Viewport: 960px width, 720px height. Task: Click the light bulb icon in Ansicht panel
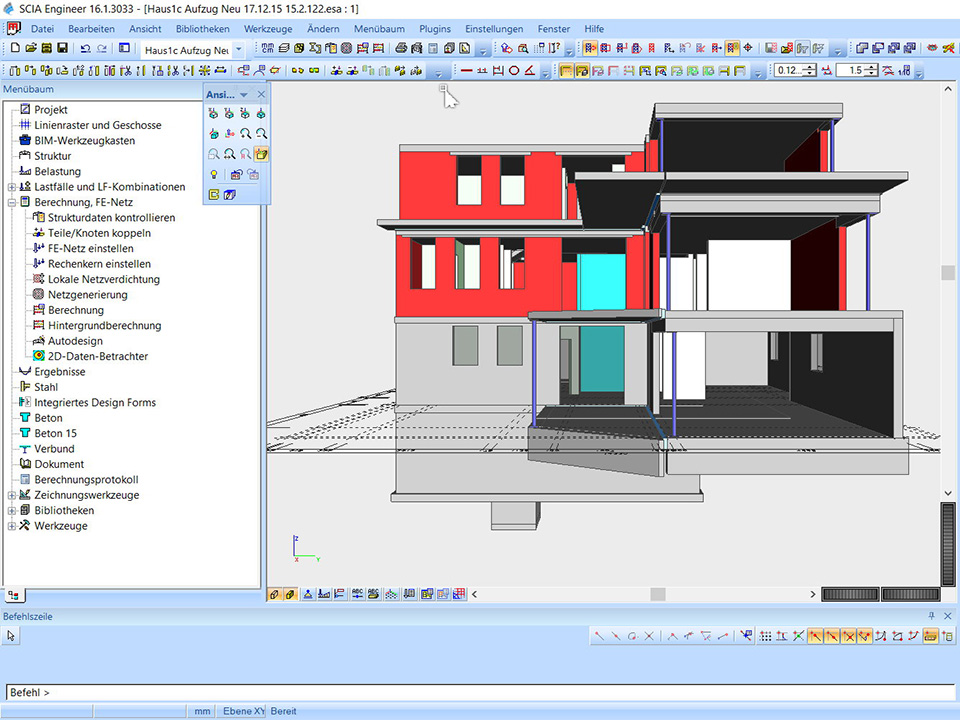click(214, 175)
